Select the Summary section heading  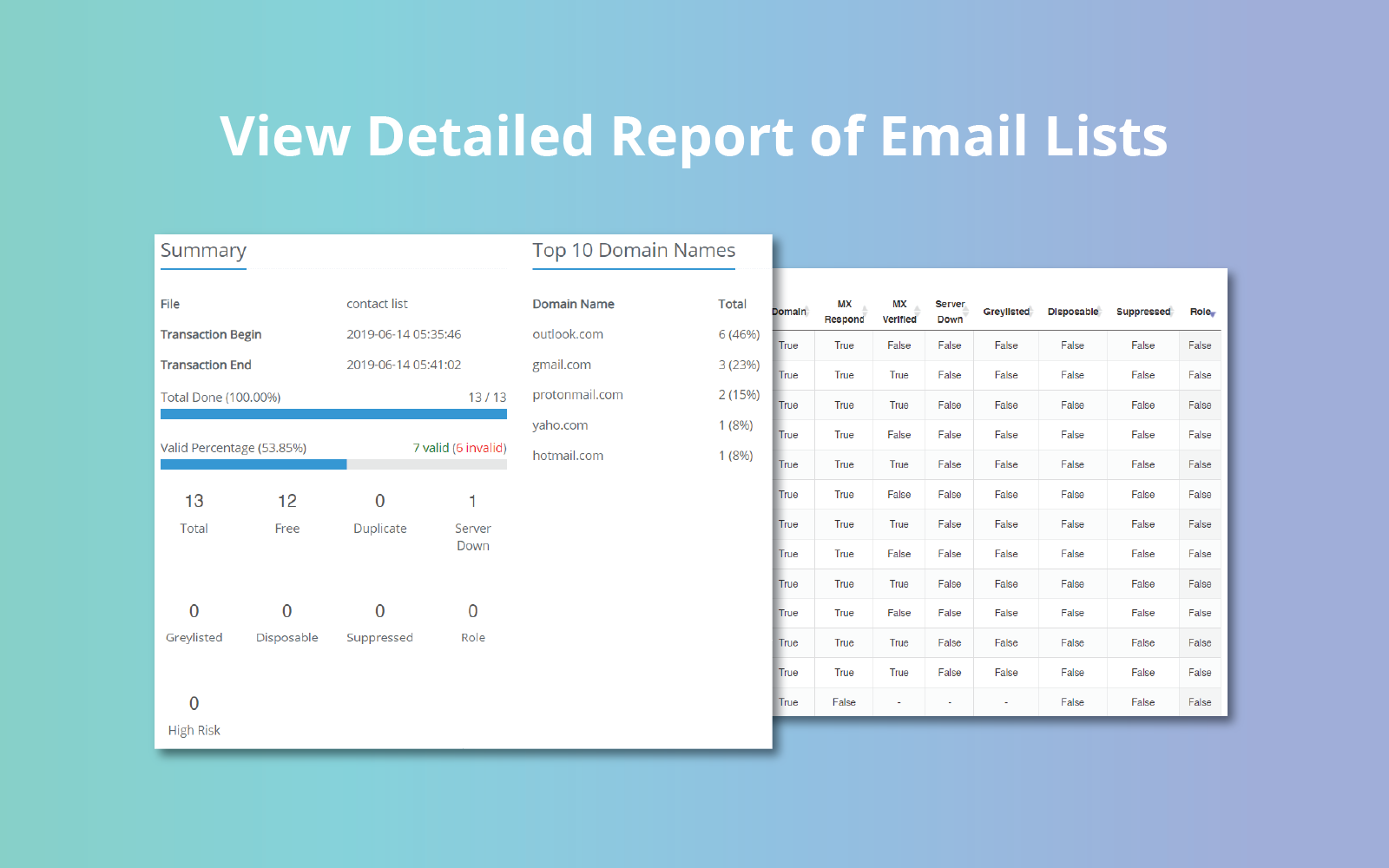(203, 251)
